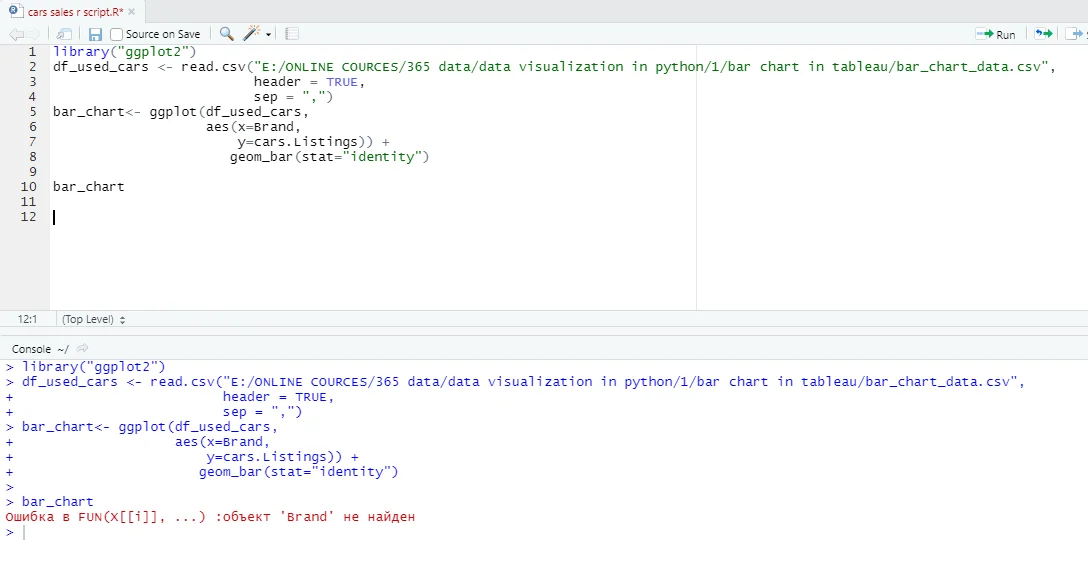The width and height of the screenshot is (1088, 566).
Task: Click the Show in new window icon
Action: (x=64, y=34)
